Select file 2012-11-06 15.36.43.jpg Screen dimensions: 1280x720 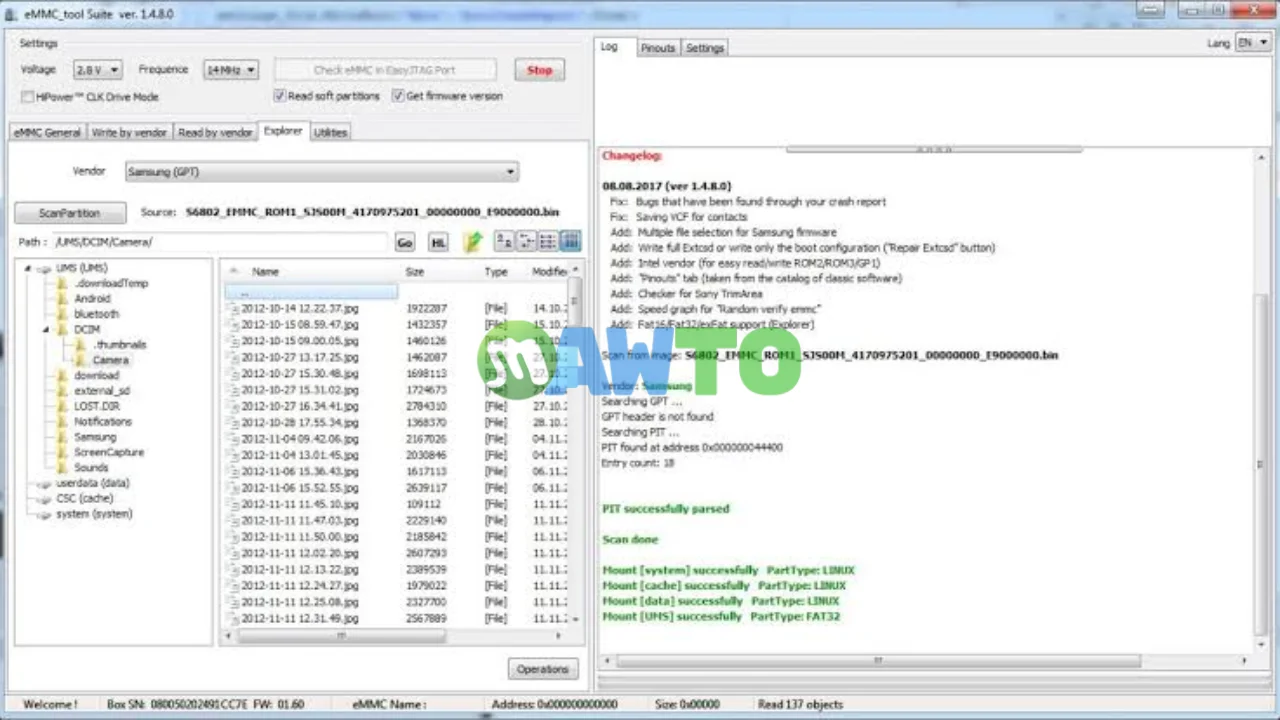click(299, 472)
